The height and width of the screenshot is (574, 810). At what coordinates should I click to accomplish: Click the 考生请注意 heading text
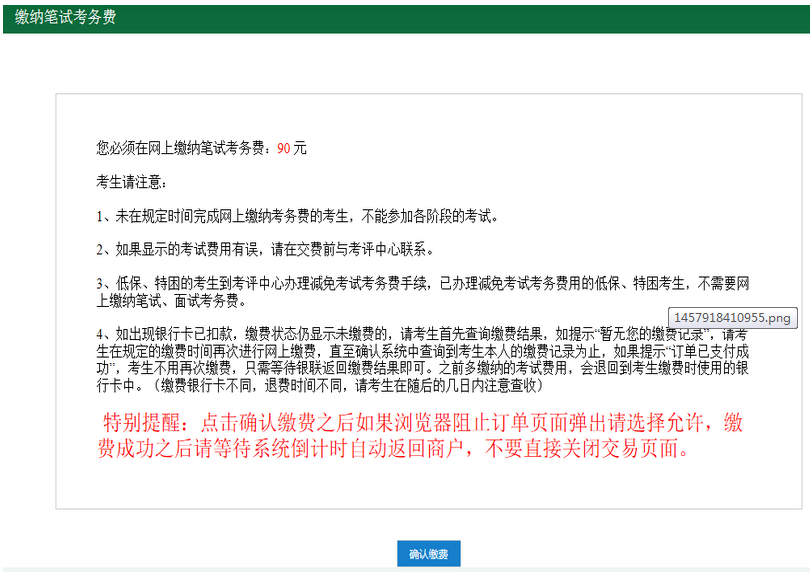(x=131, y=183)
